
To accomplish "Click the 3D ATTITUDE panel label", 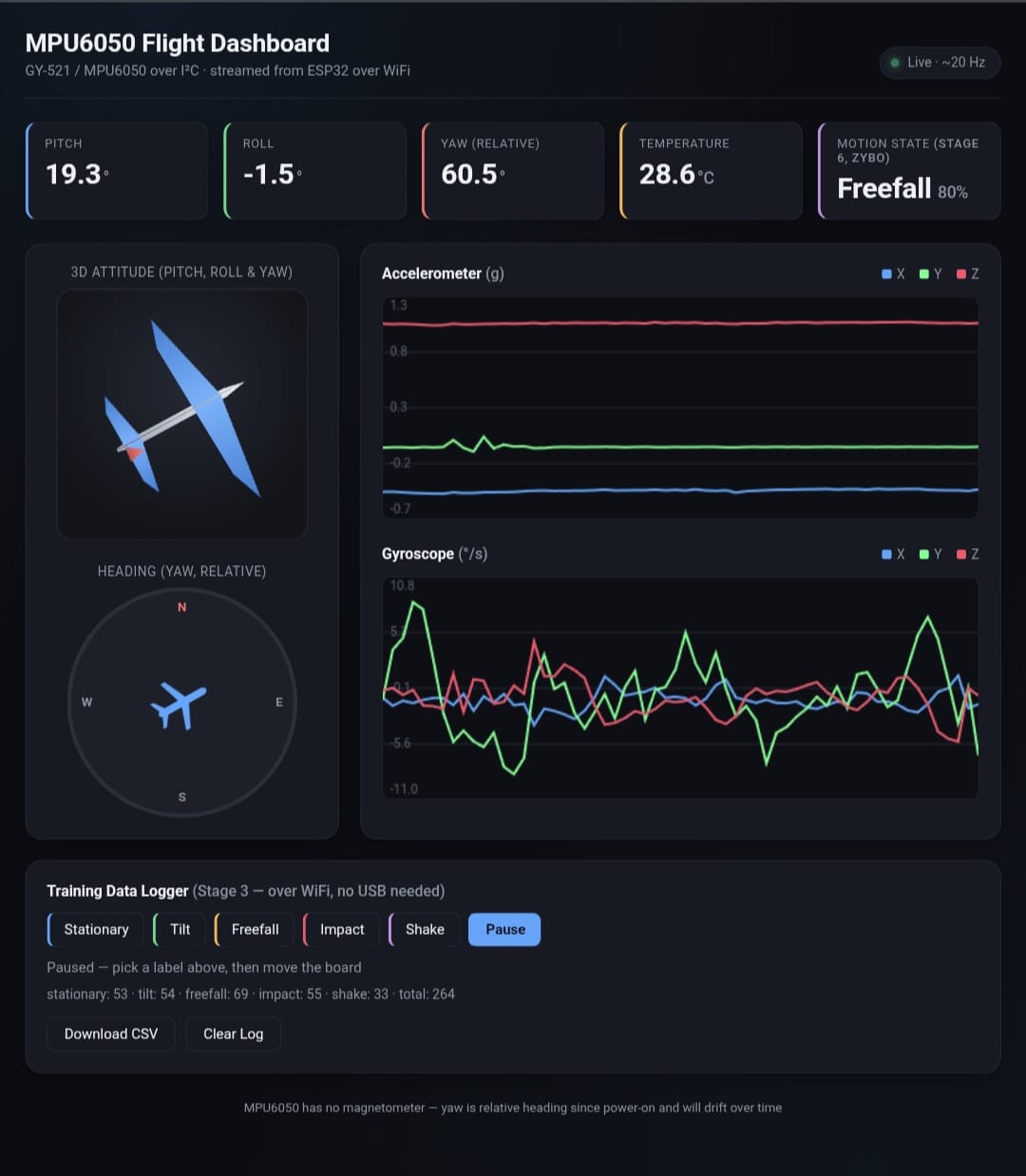I will coord(181,272).
